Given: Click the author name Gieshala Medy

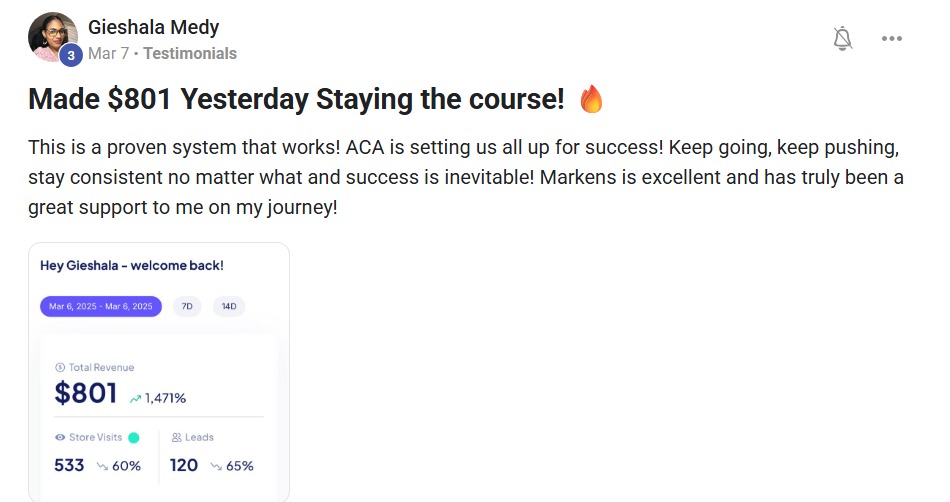Looking at the screenshot, I should (x=153, y=27).
